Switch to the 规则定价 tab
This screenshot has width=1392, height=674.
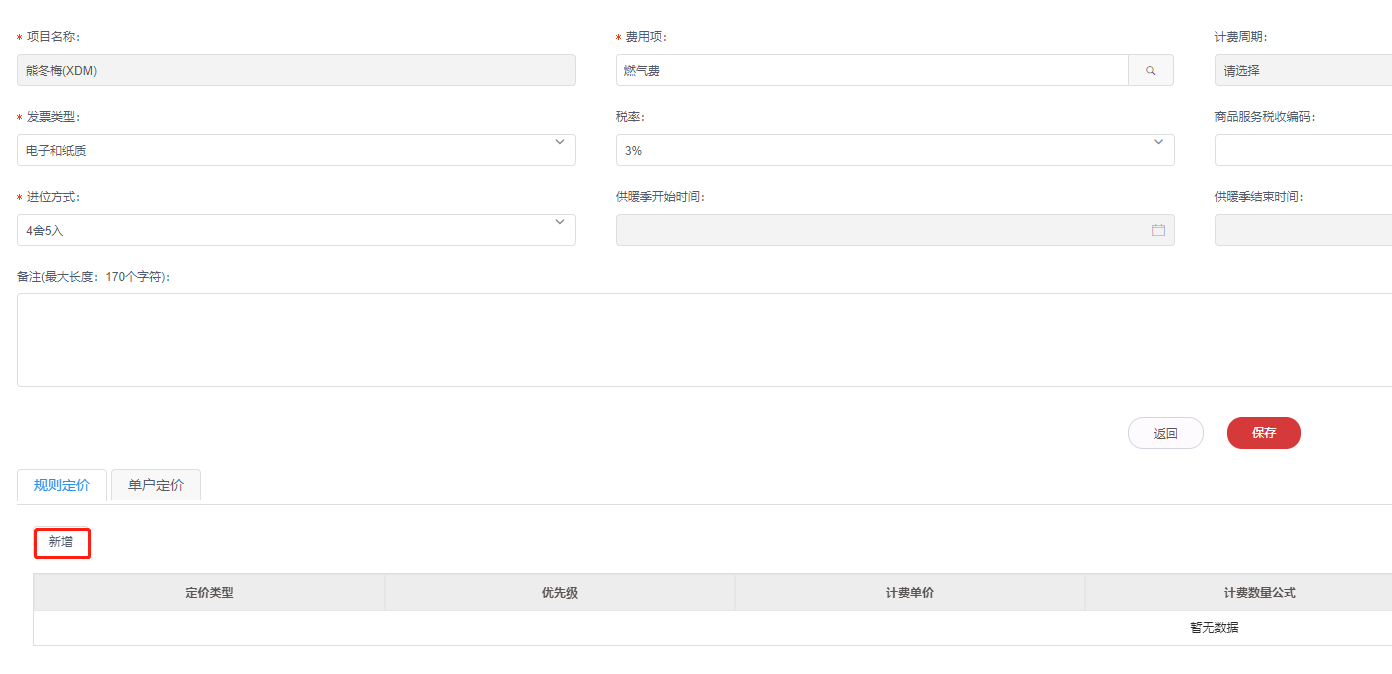click(x=62, y=485)
